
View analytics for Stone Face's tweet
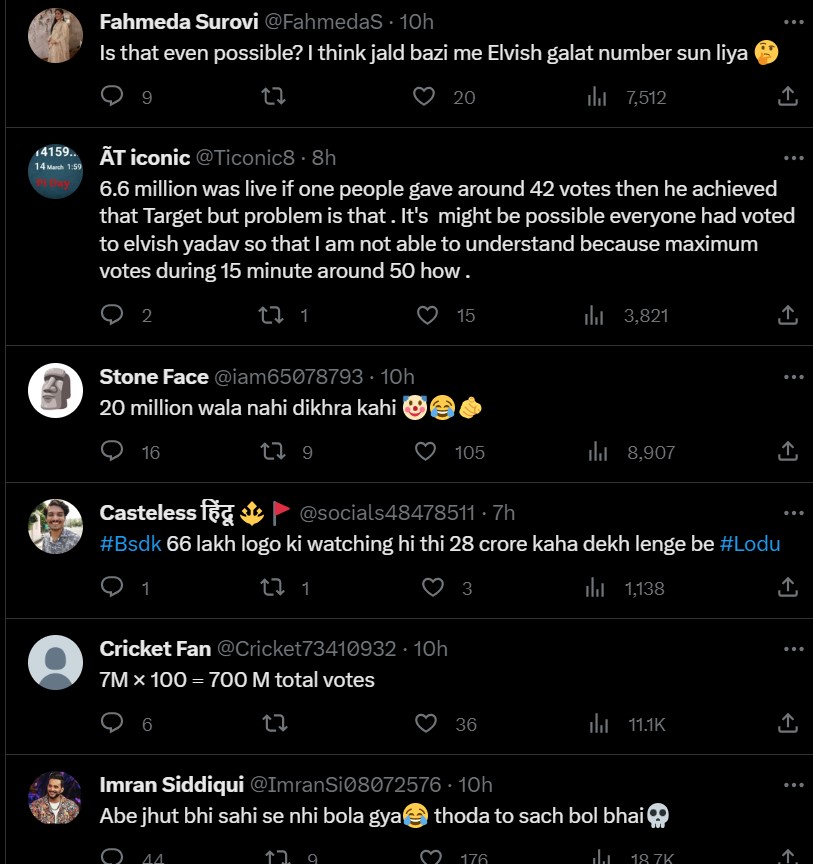598,452
